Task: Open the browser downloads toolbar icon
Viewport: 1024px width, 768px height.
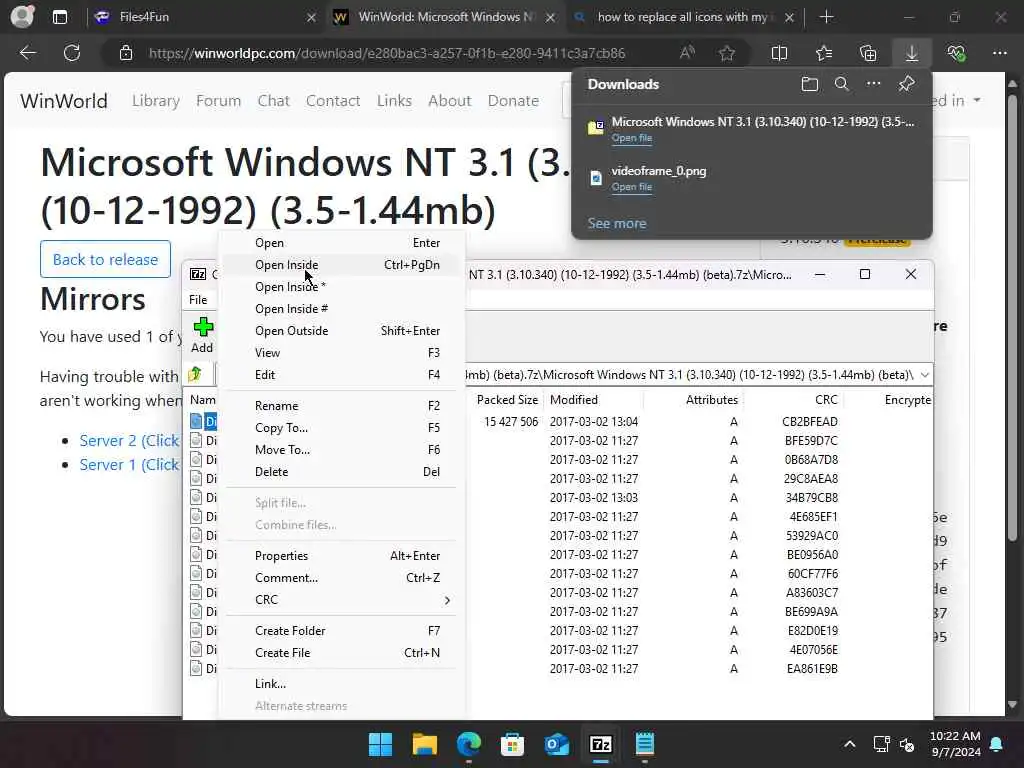Action: coord(912,53)
